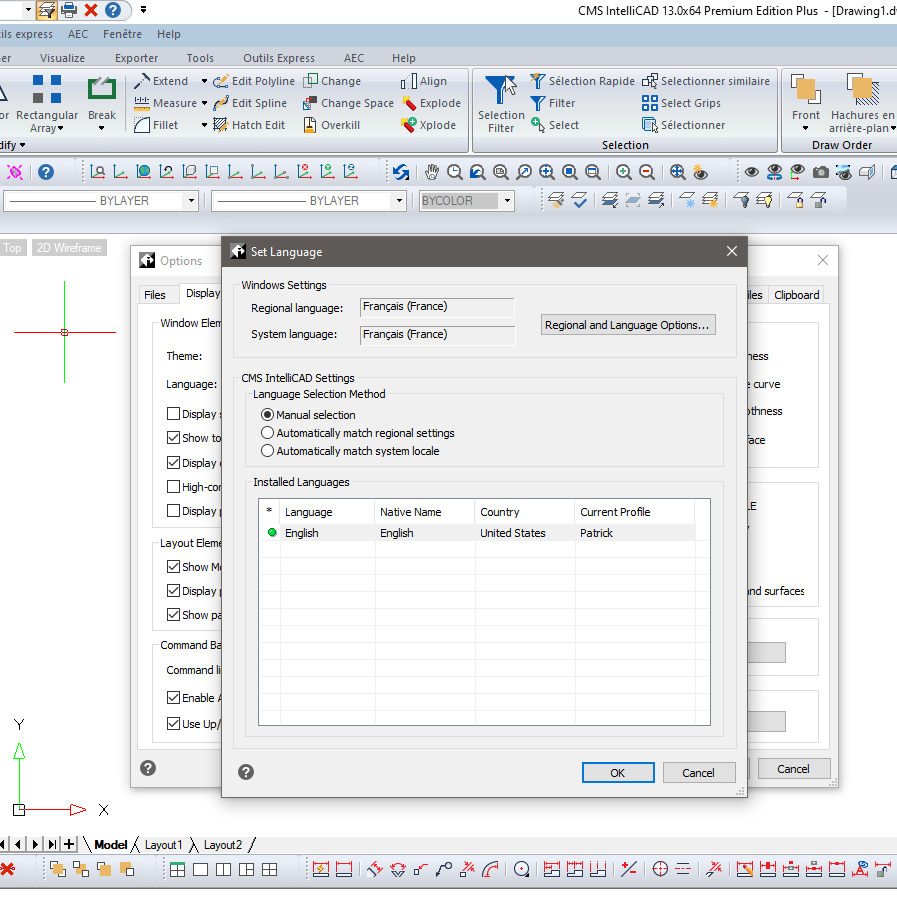The width and height of the screenshot is (897, 918).
Task: Click the Align tool
Action: [424, 81]
